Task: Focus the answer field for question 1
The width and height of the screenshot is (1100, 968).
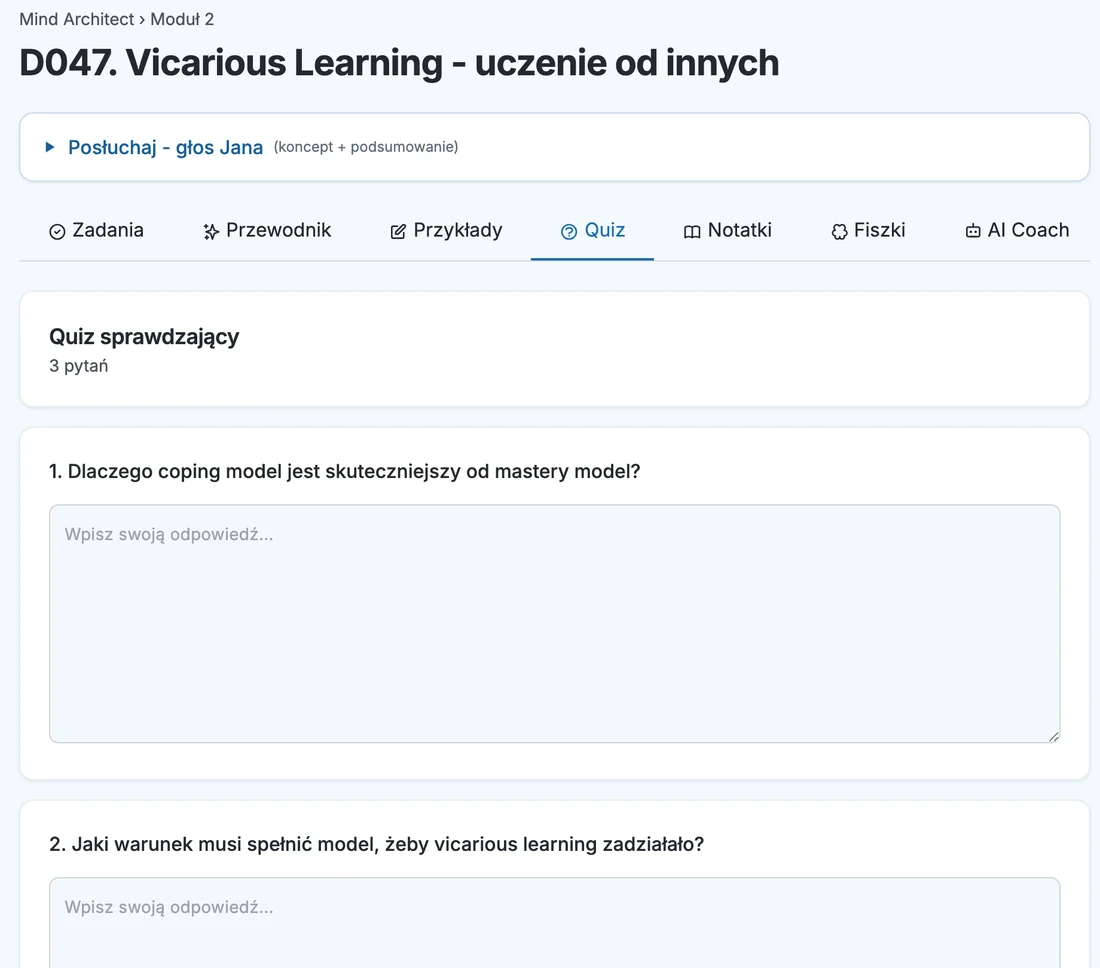Action: (554, 624)
